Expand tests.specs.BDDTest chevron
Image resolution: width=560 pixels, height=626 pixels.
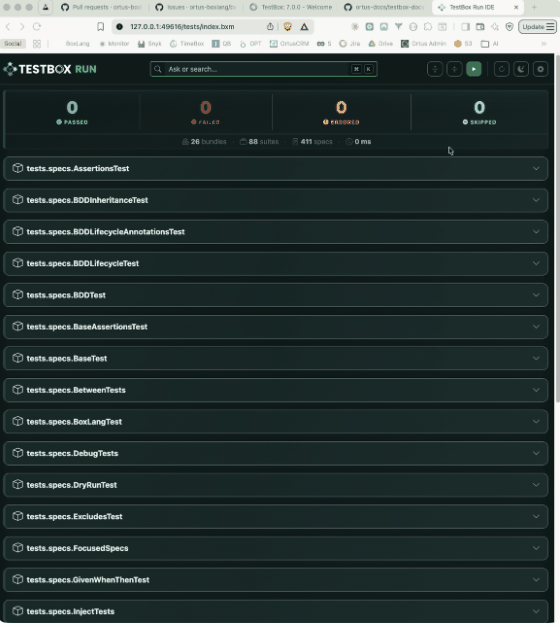tap(536, 295)
